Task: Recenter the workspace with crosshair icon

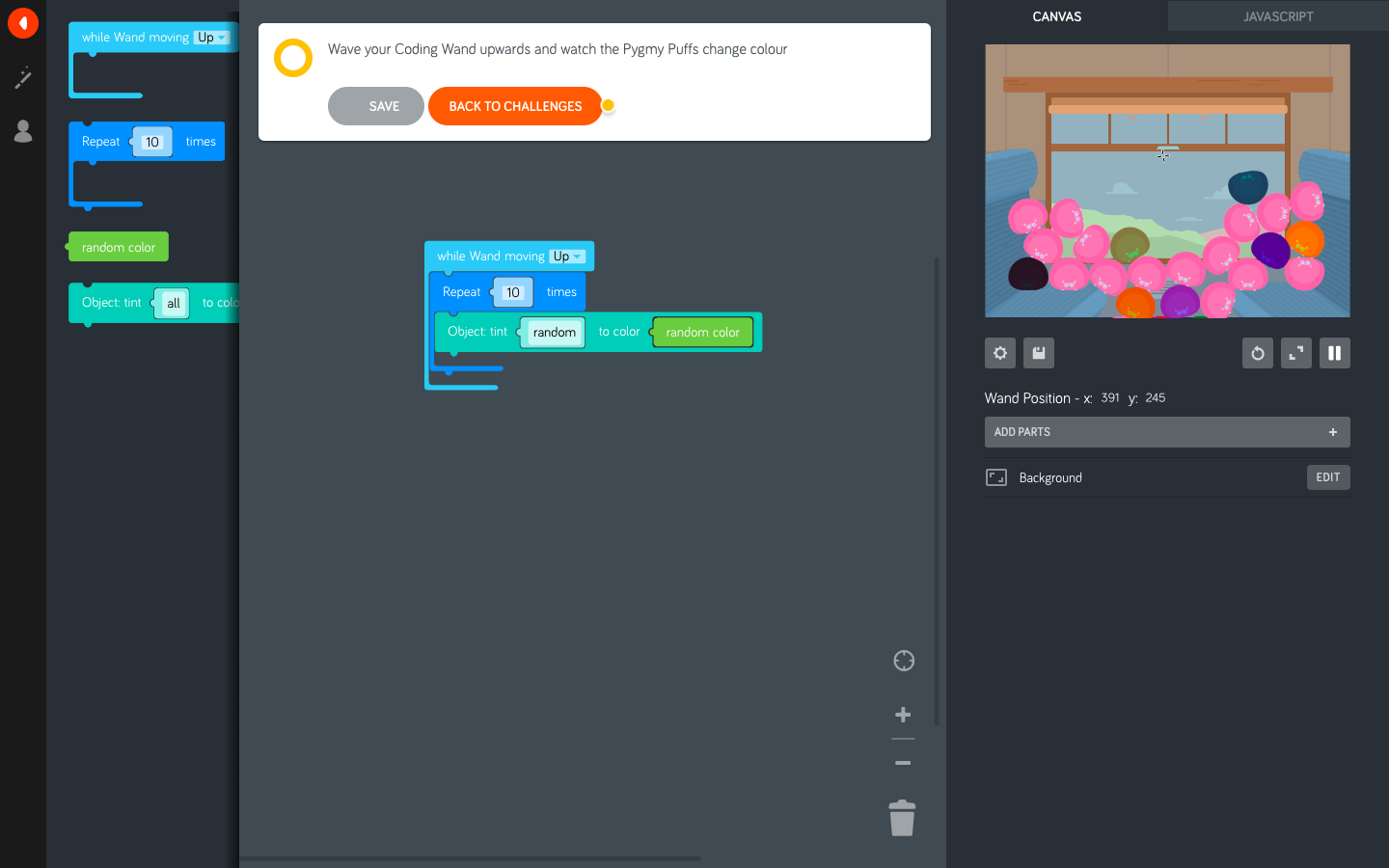Action: (x=904, y=661)
